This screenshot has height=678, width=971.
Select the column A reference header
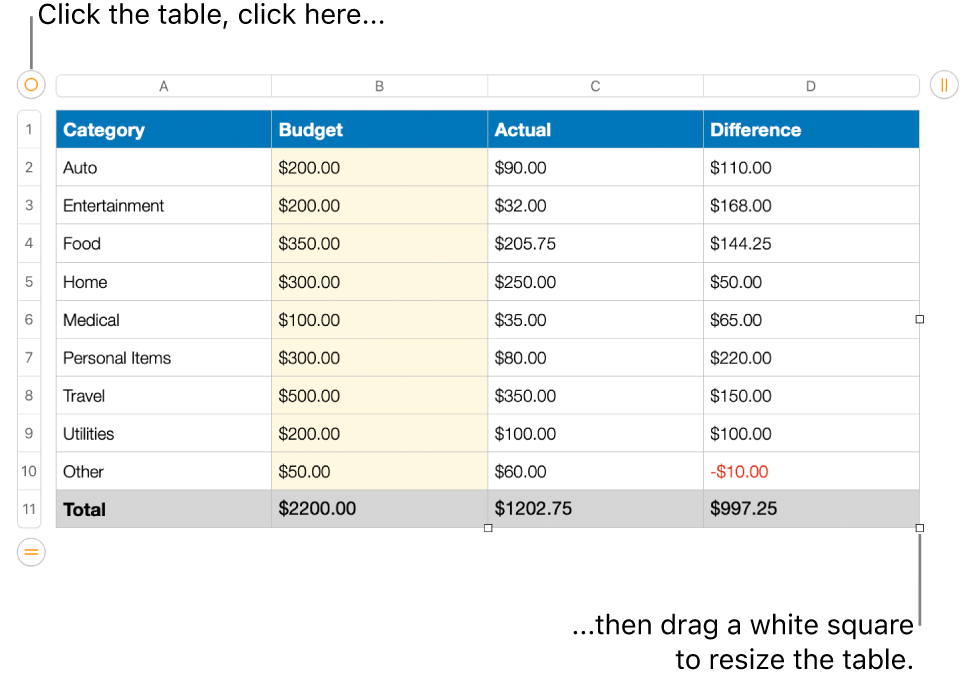point(163,85)
